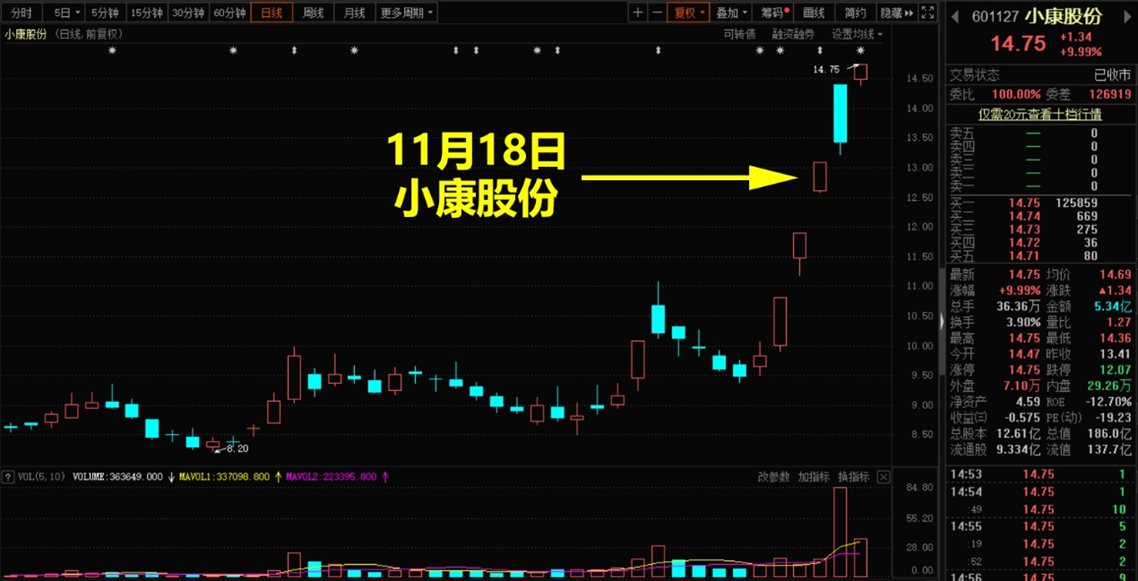Click the (日线 前复权) chart label

[91, 34]
